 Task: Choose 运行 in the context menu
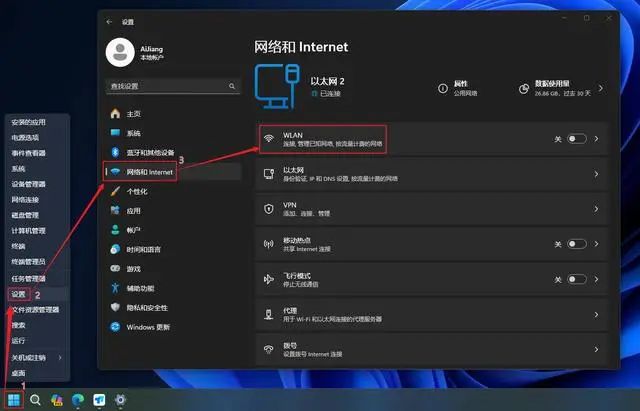[18, 340]
